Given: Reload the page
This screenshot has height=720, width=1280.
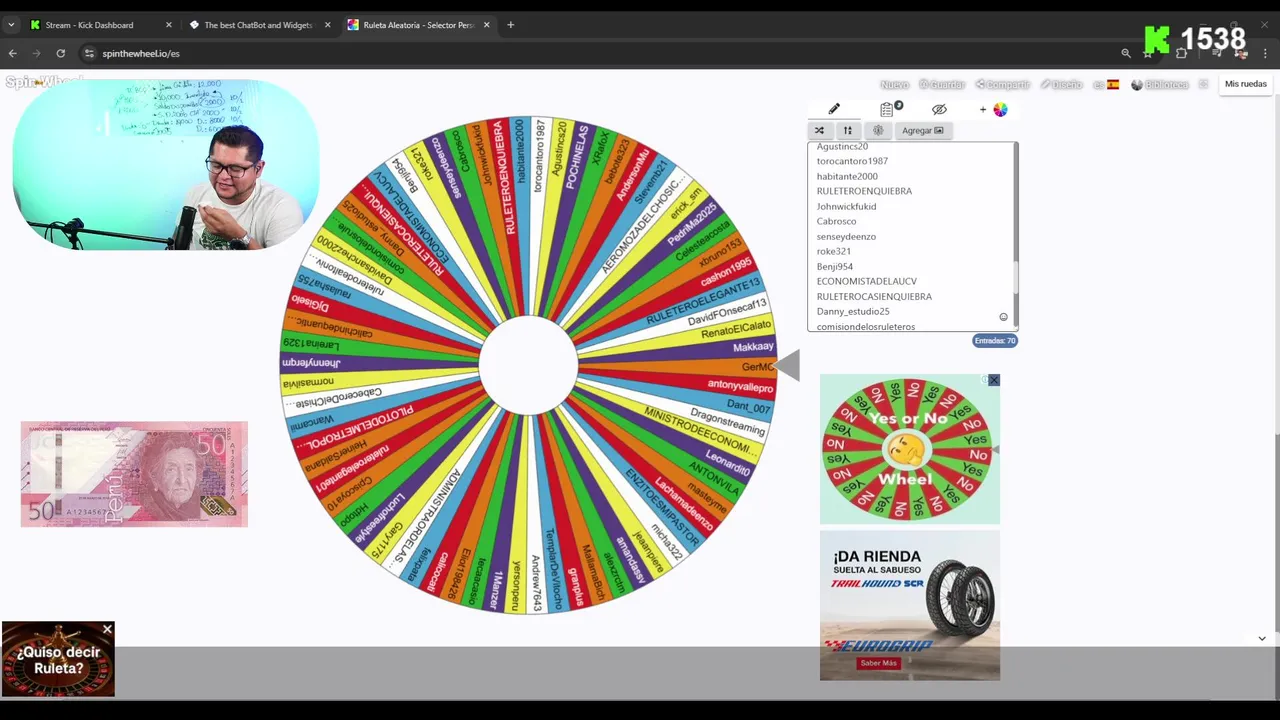Looking at the screenshot, I should coord(61,53).
